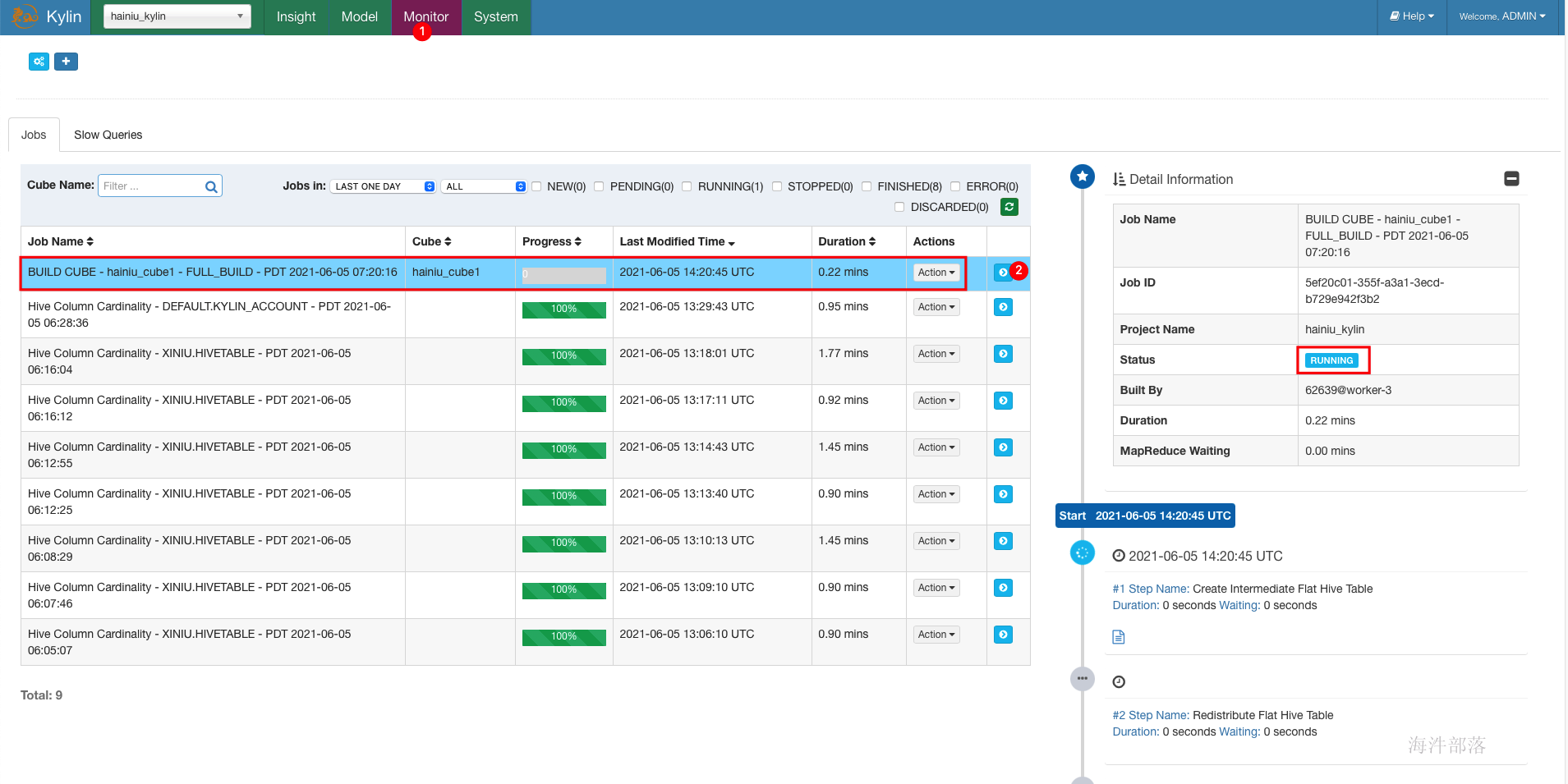The height and width of the screenshot is (784, 1568).
Task: Sort by Progress column header
Action: tap(552, 241)
